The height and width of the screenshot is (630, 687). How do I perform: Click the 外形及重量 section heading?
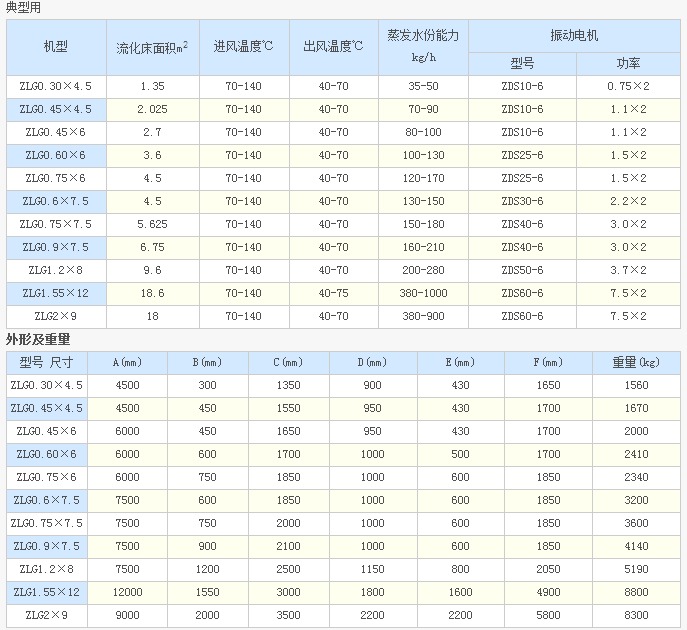coord(38,340)
